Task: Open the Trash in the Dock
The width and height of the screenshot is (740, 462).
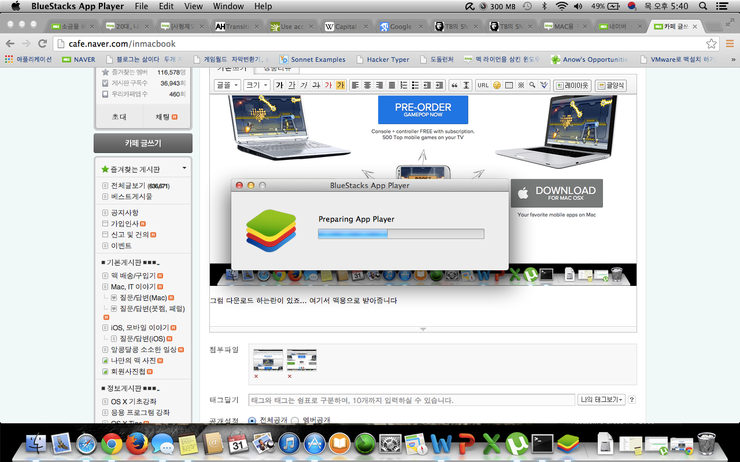Action: click(x=706, y=444)
